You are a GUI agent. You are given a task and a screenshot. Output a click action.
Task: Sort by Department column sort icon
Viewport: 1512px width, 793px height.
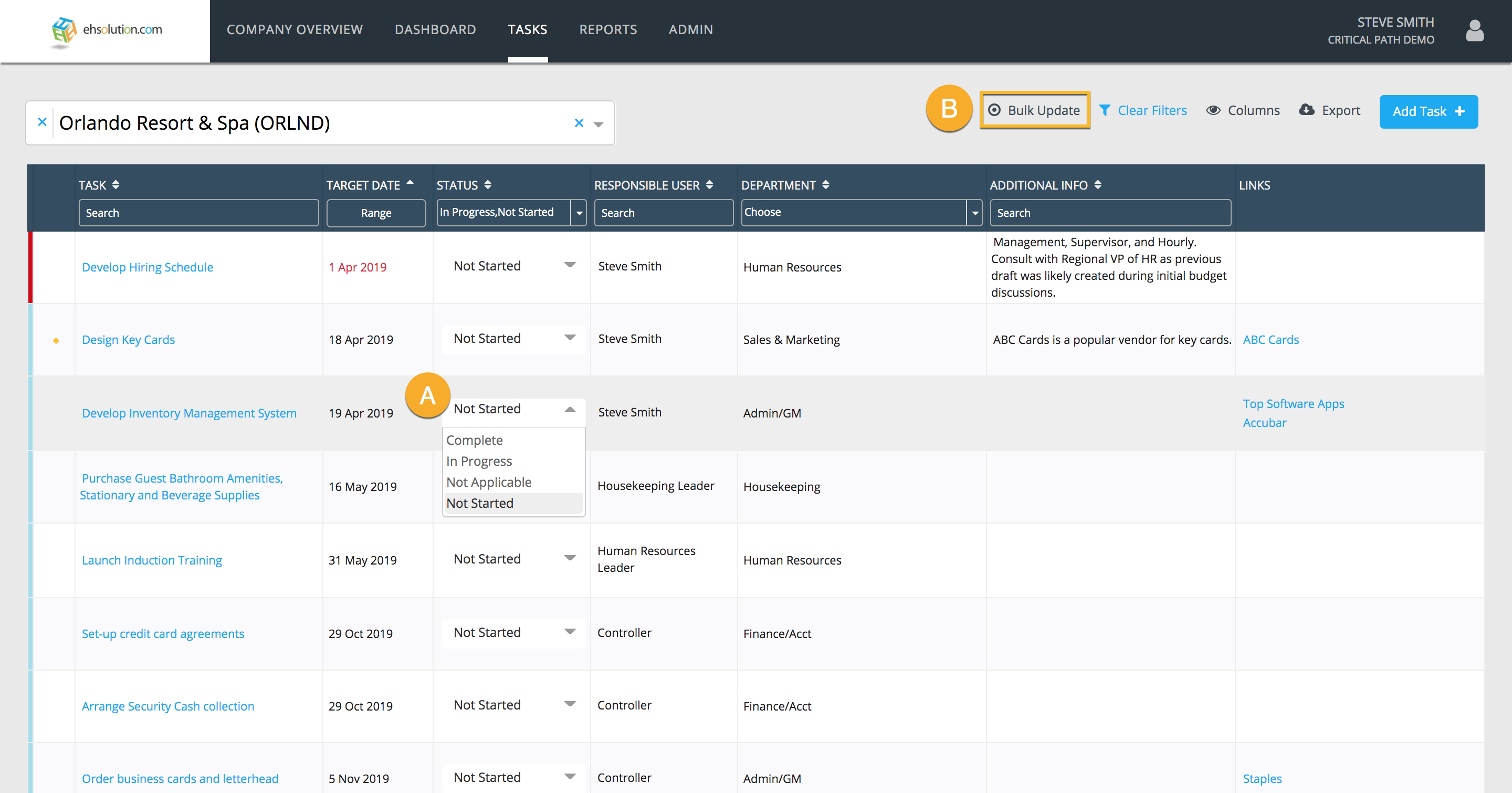click(x=825, y=185)
